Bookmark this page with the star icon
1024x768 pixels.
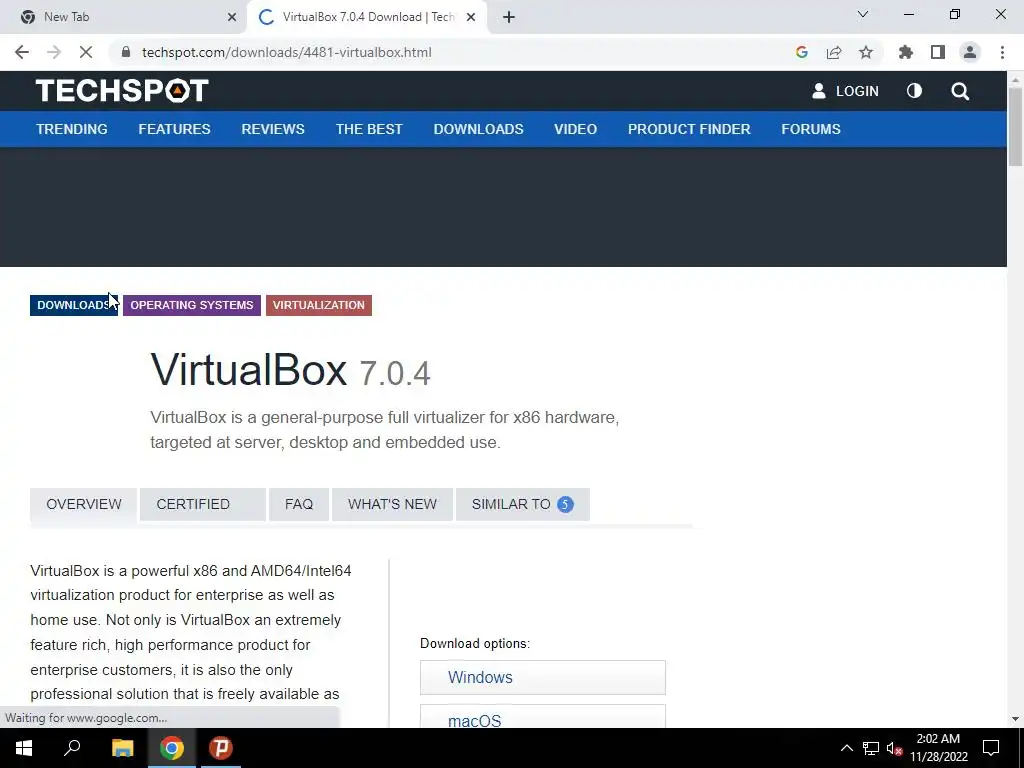866,52
